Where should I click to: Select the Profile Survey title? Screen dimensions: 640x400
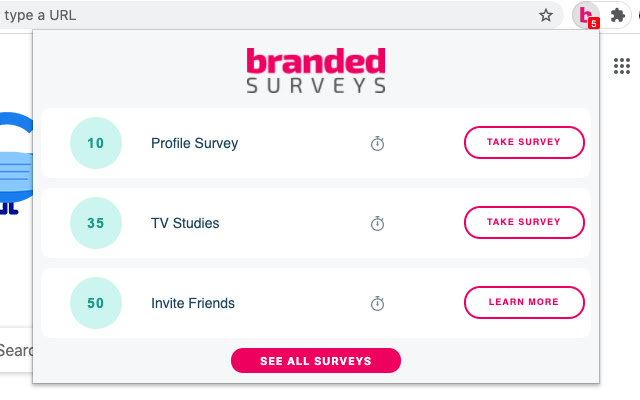pyautogui.click(x=194, y=143)
